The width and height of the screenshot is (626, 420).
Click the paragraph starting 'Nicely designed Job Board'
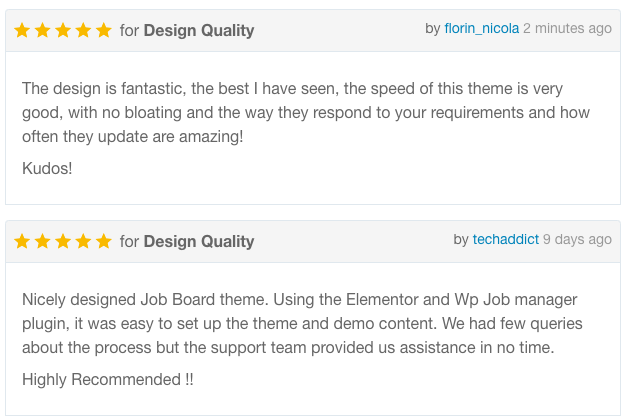302,323
